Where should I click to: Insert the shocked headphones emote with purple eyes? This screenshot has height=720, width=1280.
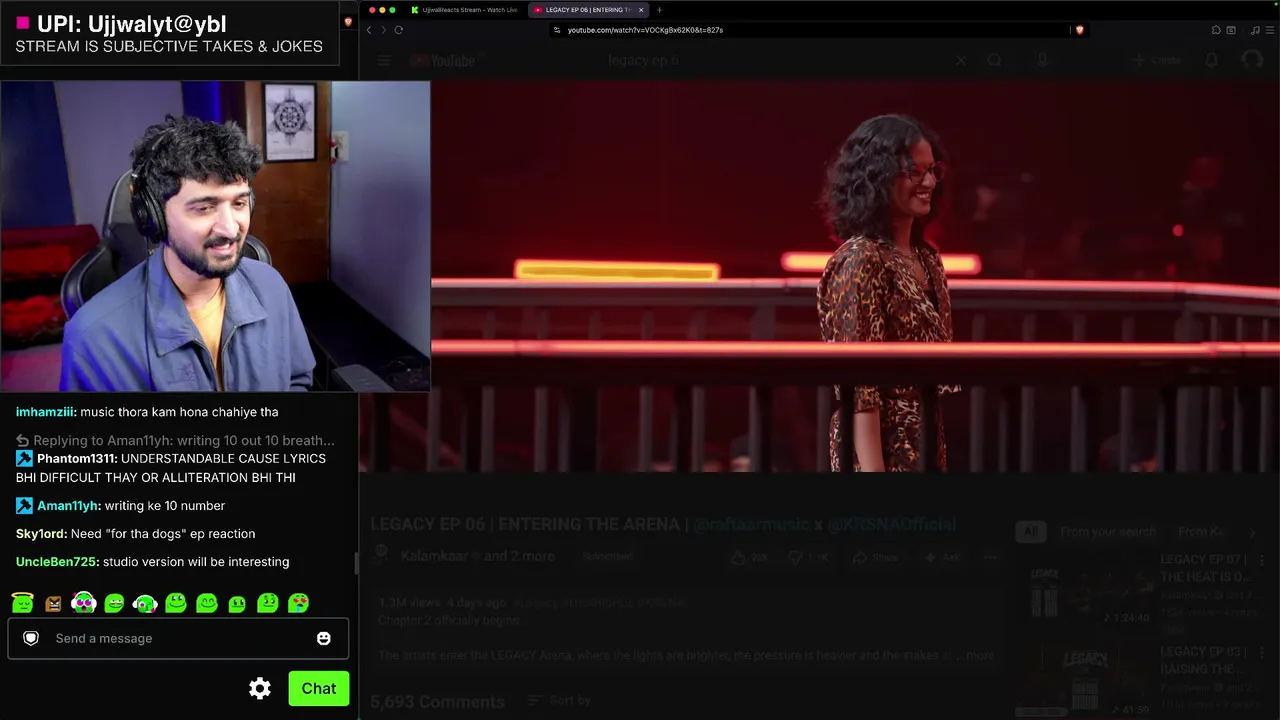[84, 602]
